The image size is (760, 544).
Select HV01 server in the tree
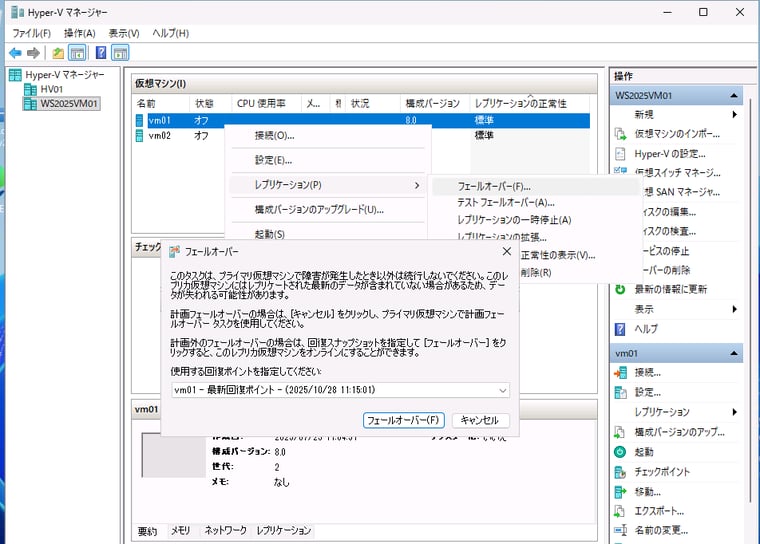click(x=51, y=89)
